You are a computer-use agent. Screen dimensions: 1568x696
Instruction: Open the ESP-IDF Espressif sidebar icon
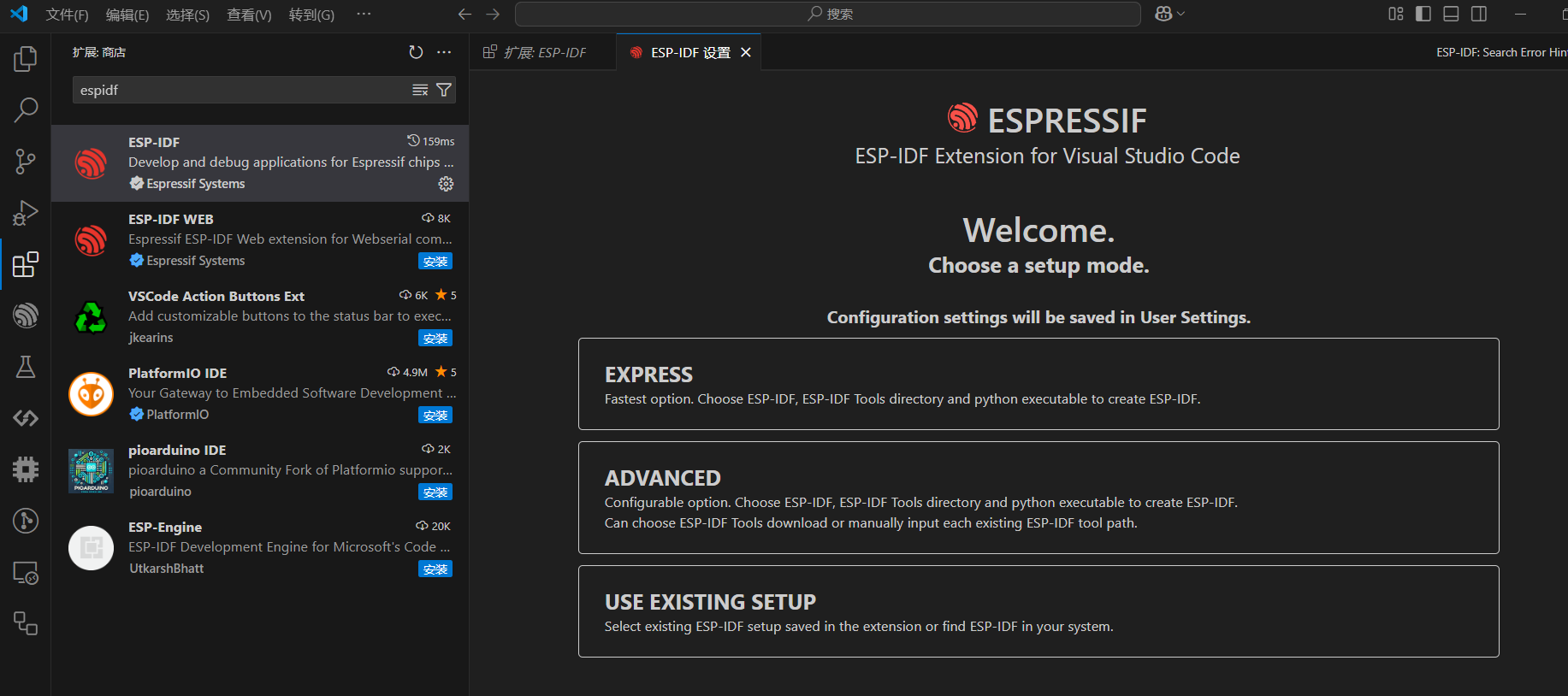tap(26, 316)
